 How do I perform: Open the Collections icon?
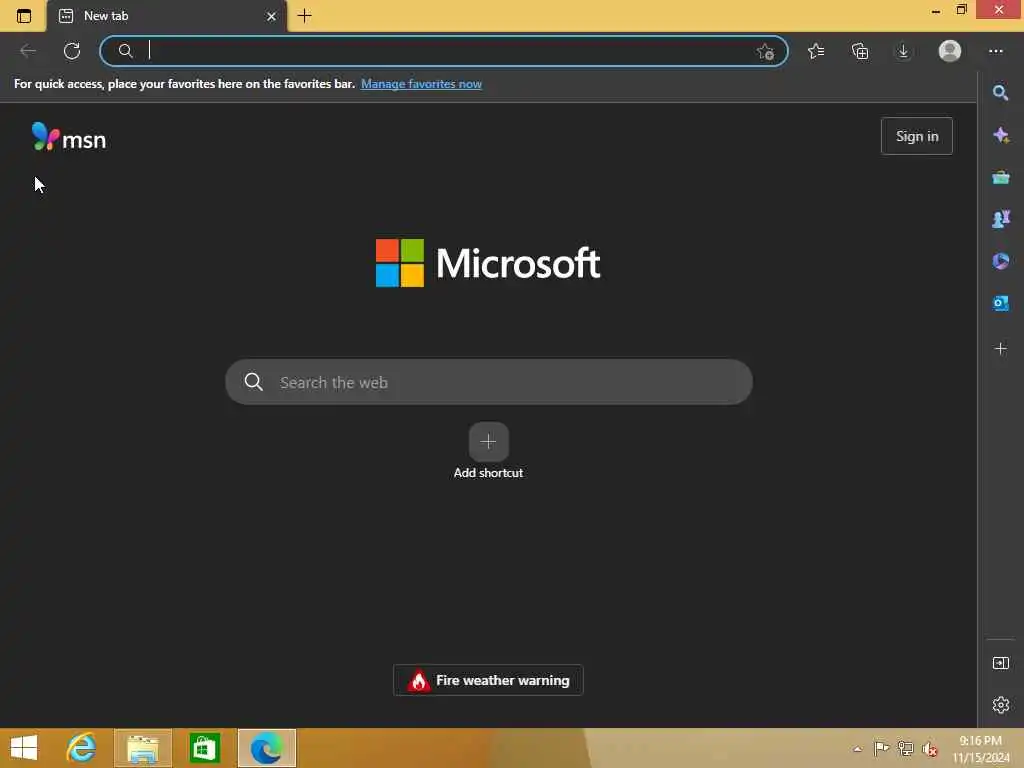(860, 51)
